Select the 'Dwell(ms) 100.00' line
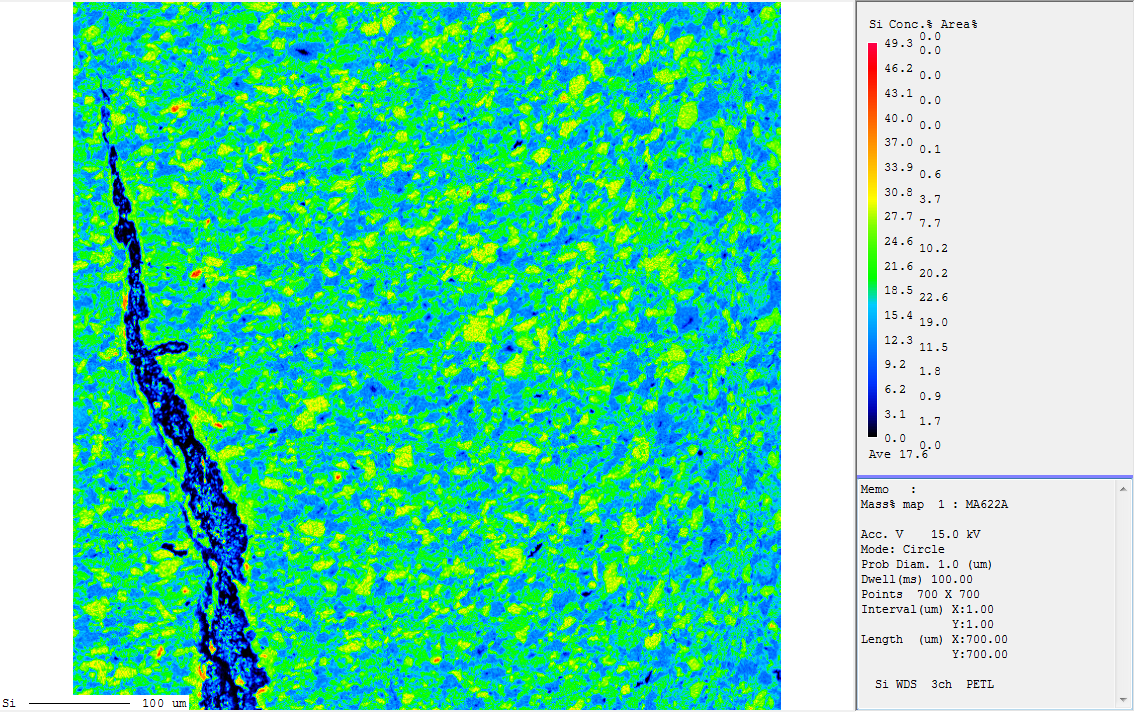1135x712 pixels. coord(916,580)
